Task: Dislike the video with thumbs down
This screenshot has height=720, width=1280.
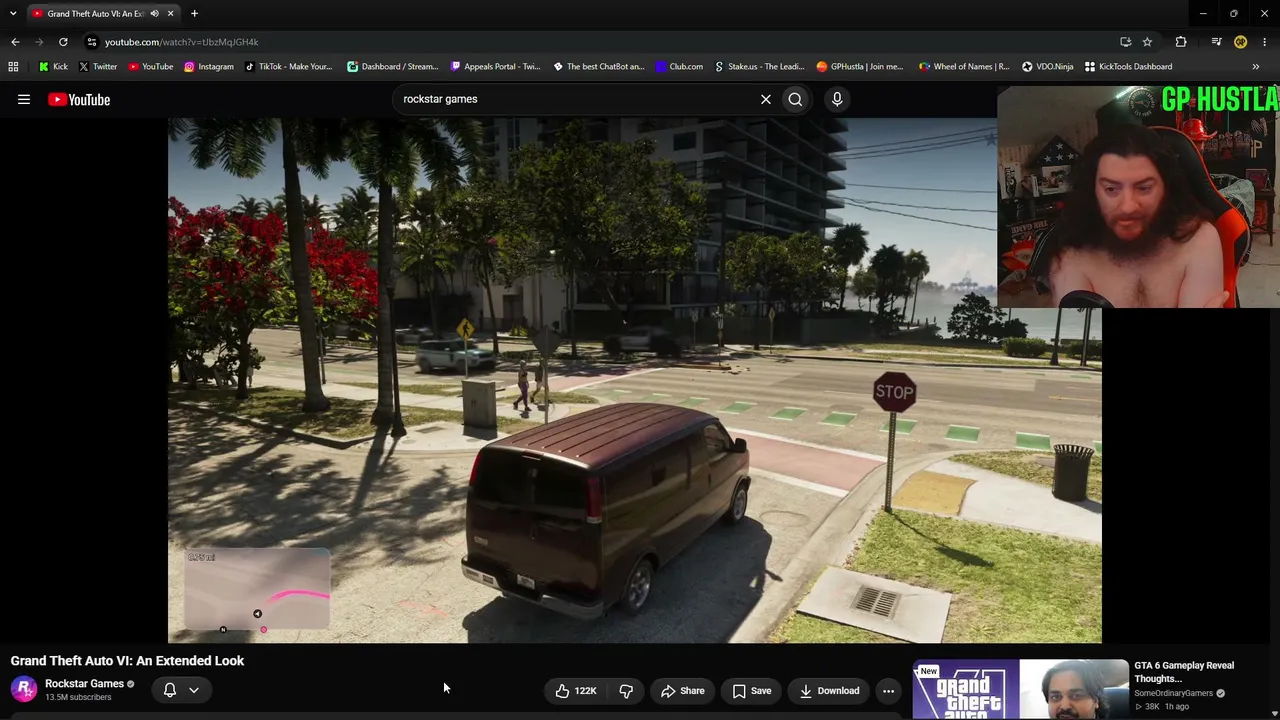Action: click(x=626, y=691)
